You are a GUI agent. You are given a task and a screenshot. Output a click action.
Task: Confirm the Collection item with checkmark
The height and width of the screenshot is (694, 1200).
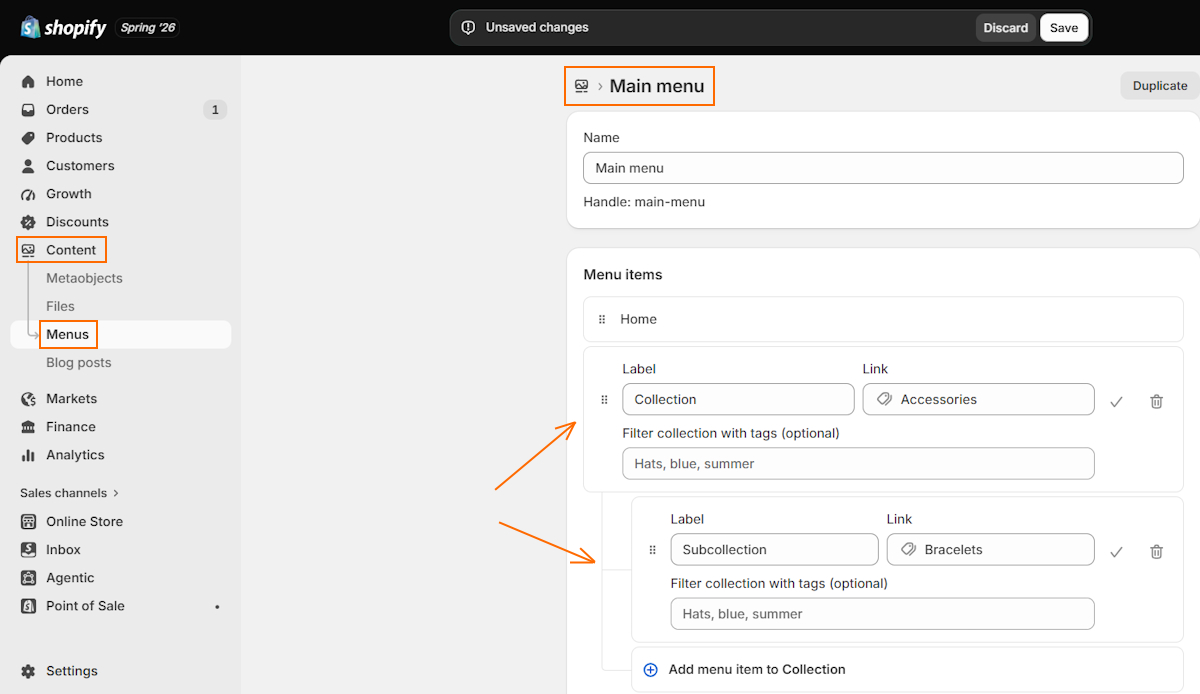pyautogui.click(x=1116, y=401)
